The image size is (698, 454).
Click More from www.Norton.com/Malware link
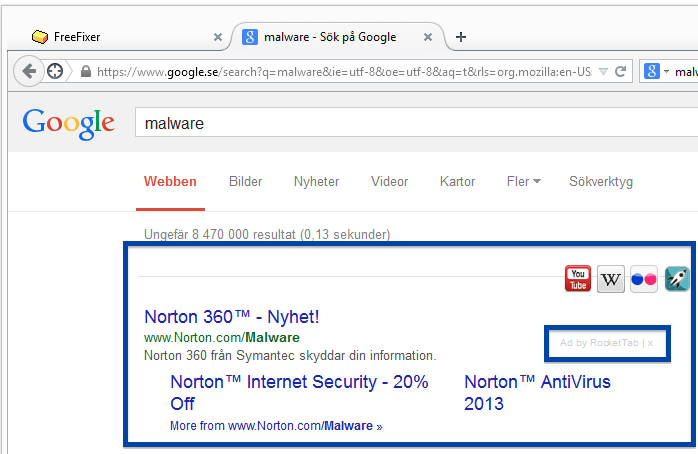click(276, 426)
